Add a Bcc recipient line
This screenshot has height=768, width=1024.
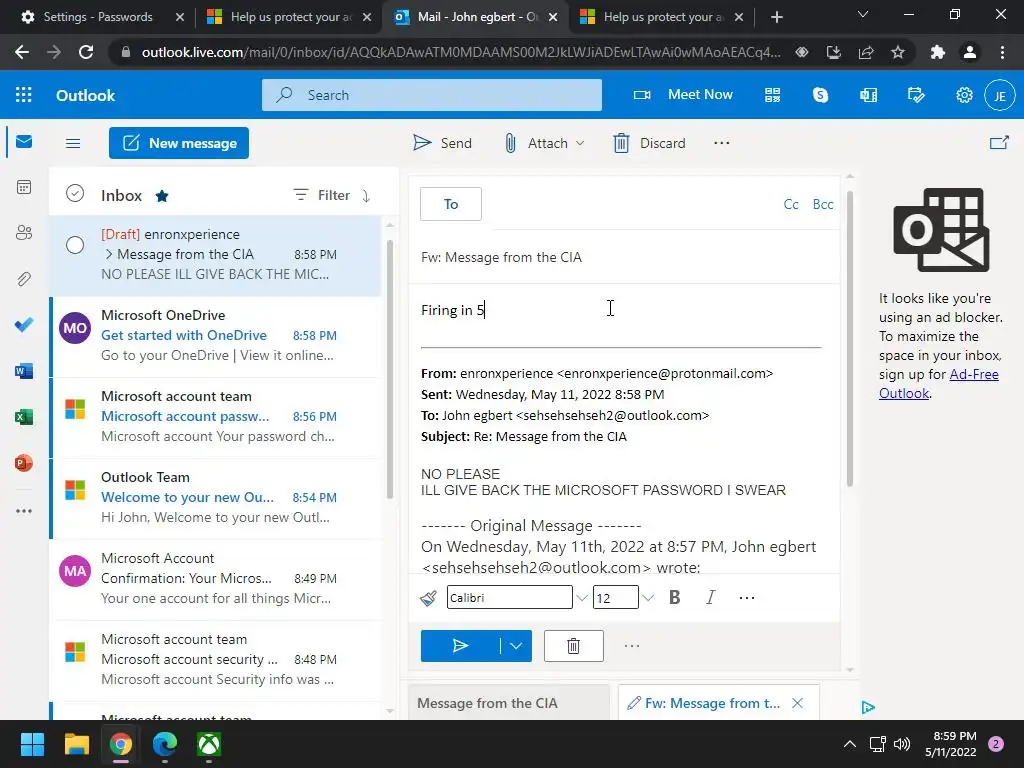[823, 204]
